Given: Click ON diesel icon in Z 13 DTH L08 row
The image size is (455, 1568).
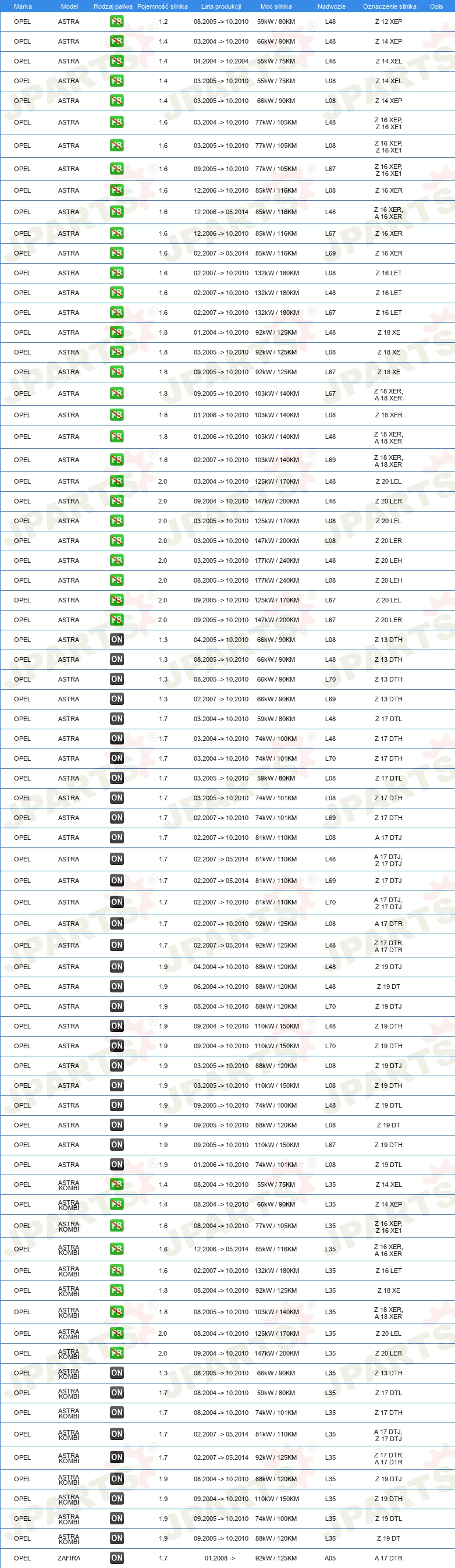Looking at the screenshot, I should [117, 639].
